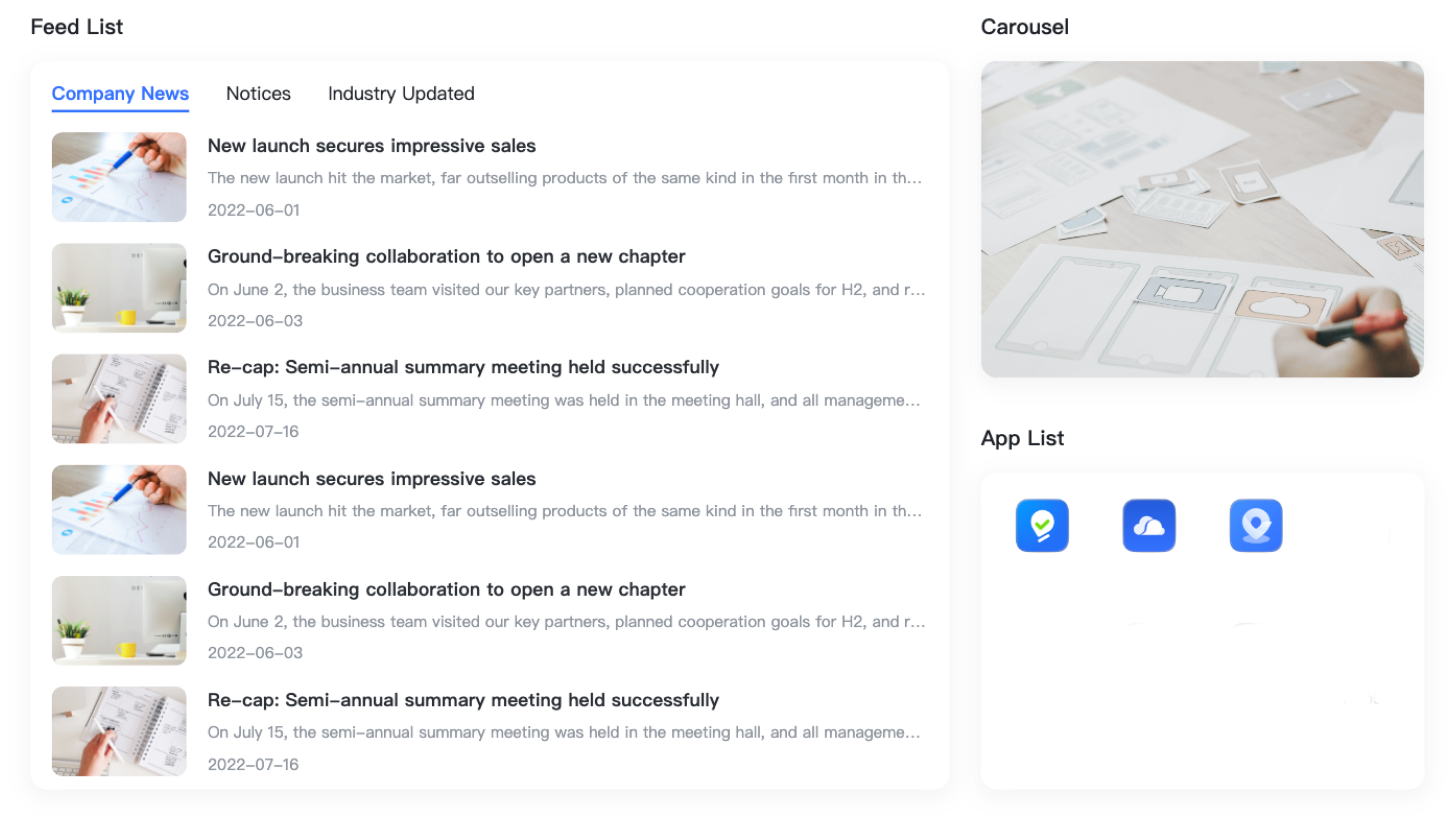Click the App List heading

pyautogui.click(x=1022, y=438)
